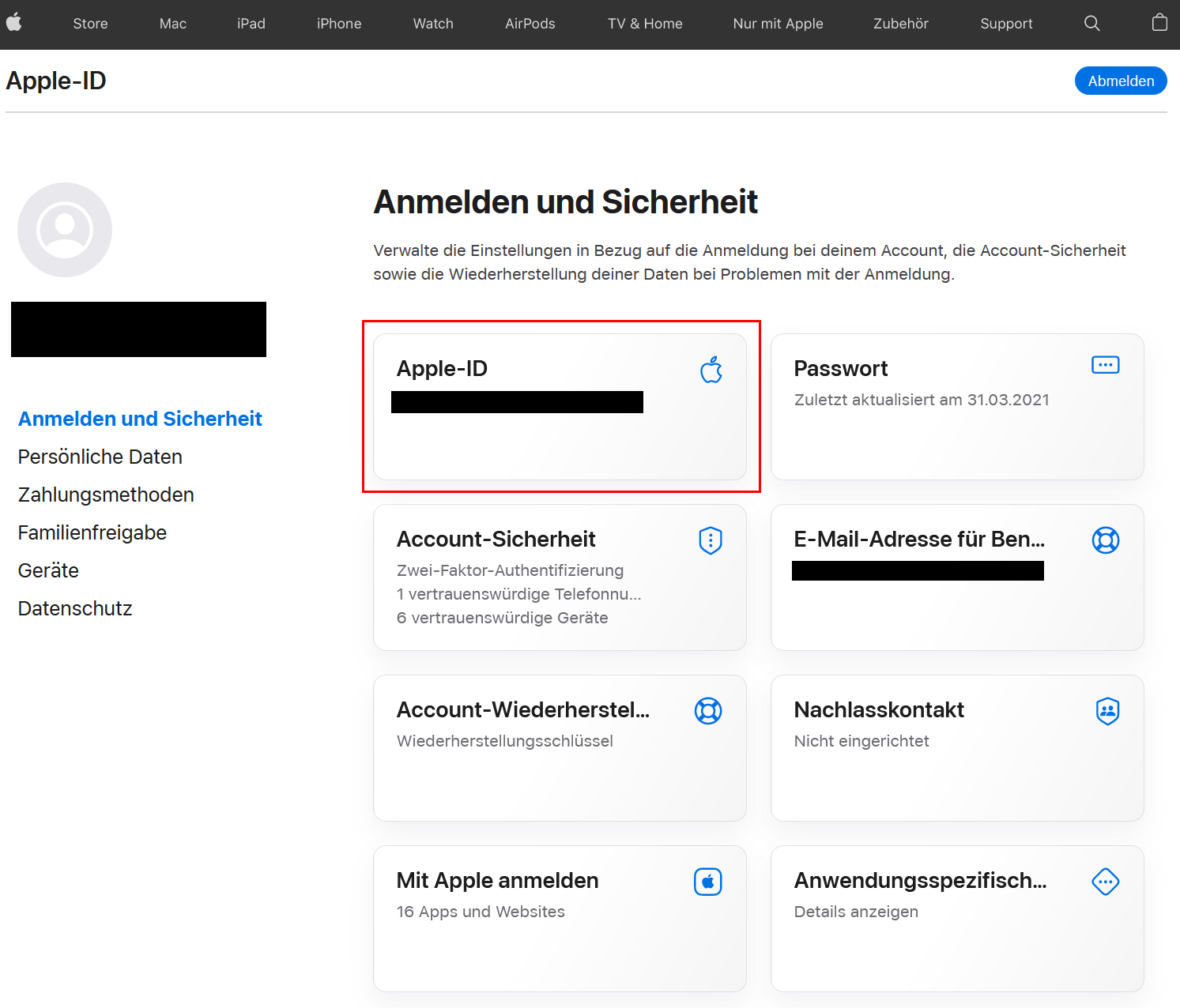This screenshot has width=1180, height=1008.
Task: Click the lifebuoy icon on Account-Wiederherstellung card
Action: [709, 710]
